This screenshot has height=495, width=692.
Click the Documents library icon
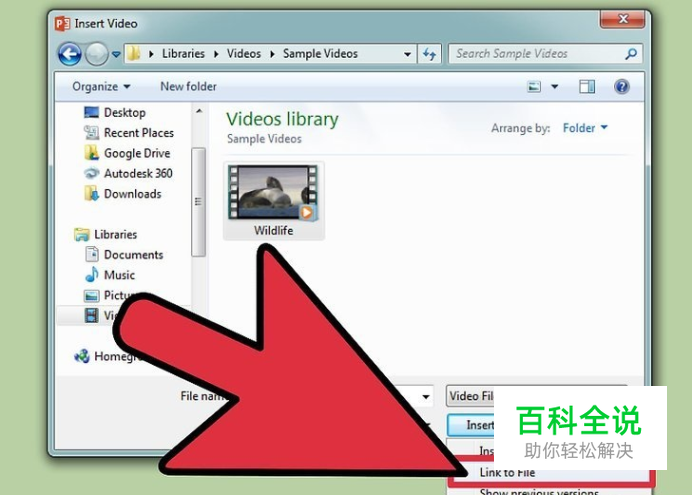coord(92,255)
